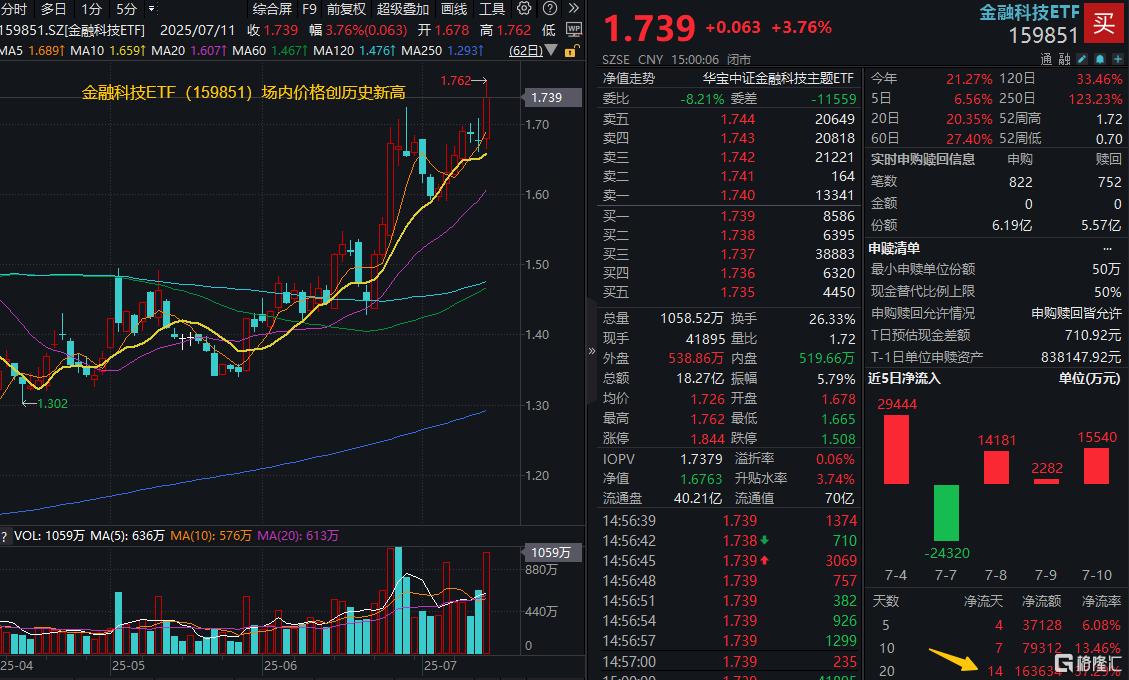This screenshot has width=1129, height=680.
Task: Click the 通 connect badge
Action: [1047, 59]
